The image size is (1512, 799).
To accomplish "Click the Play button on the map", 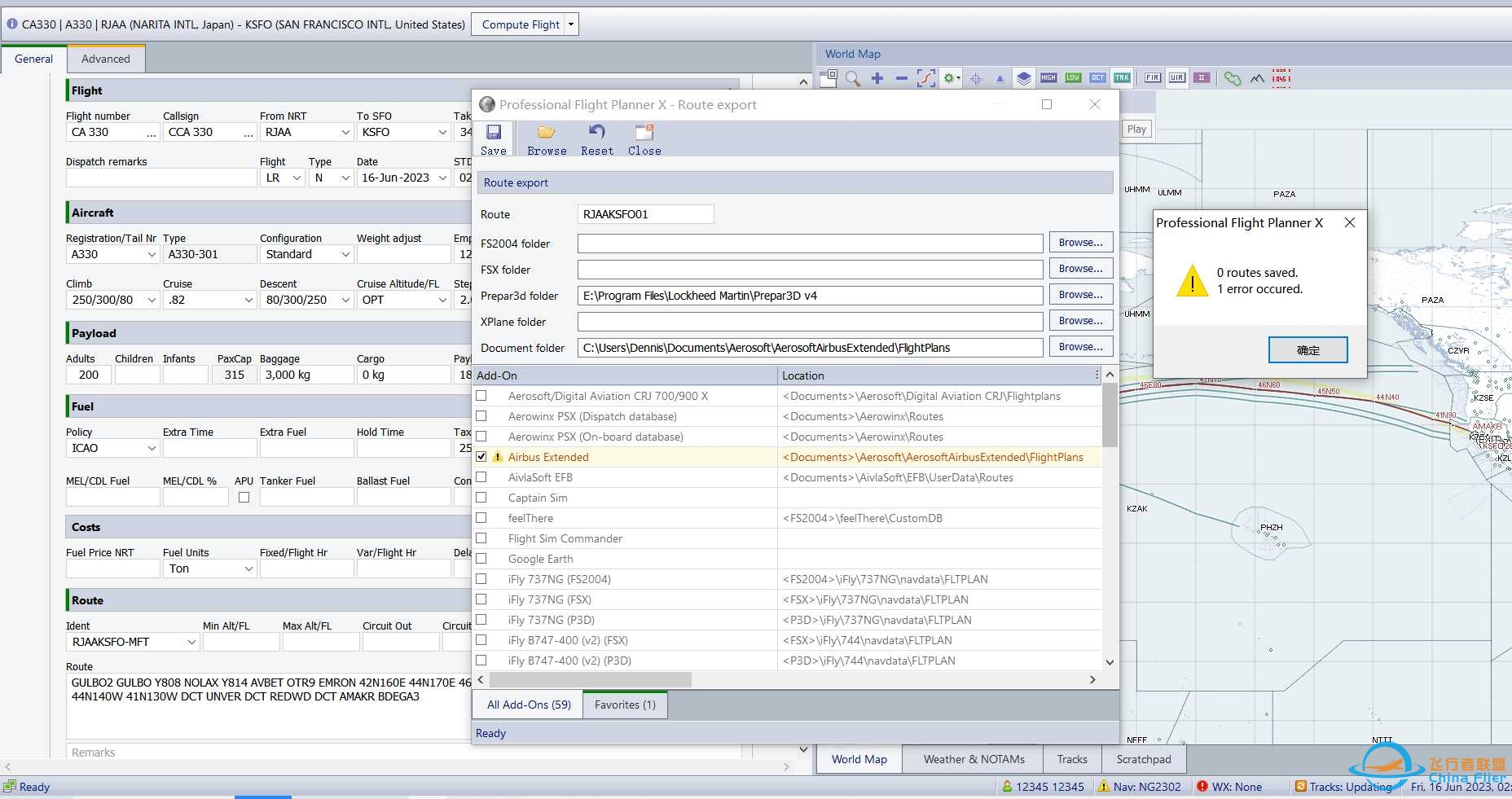I will click(1136, 129).
